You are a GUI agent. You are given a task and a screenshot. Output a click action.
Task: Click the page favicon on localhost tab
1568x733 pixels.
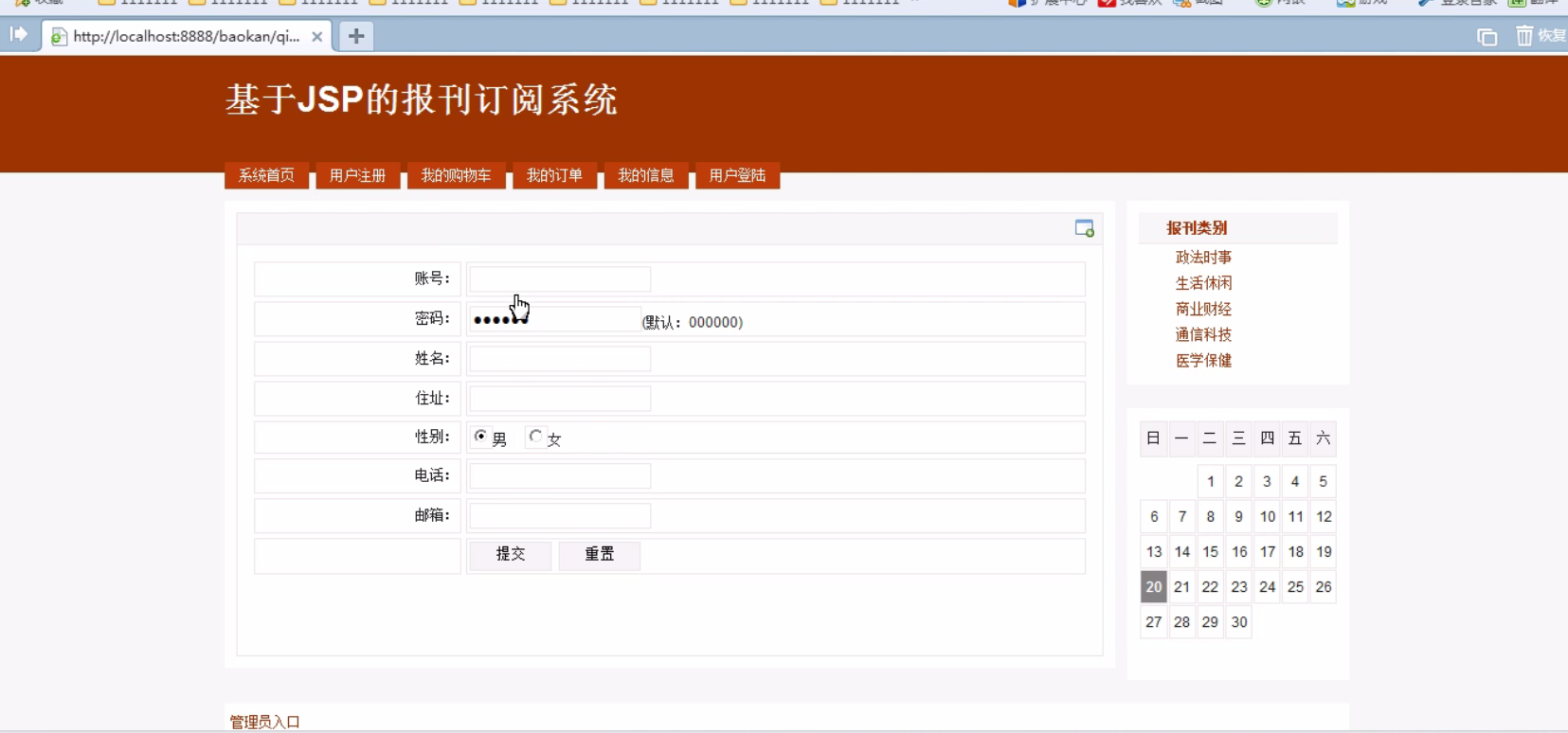(59, 37)
